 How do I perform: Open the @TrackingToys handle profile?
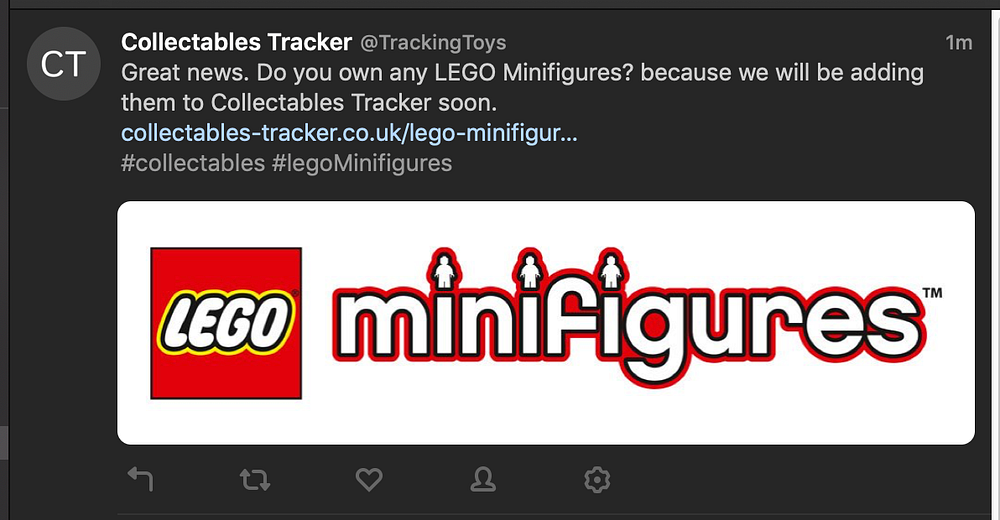pos(432,43)
